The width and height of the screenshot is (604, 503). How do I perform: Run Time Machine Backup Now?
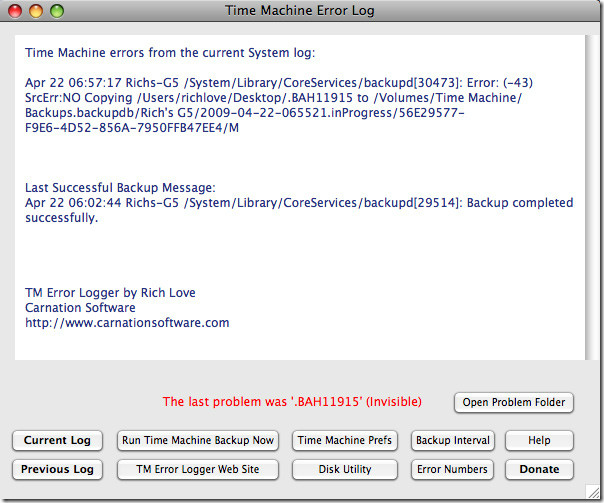tap(198, 440)
